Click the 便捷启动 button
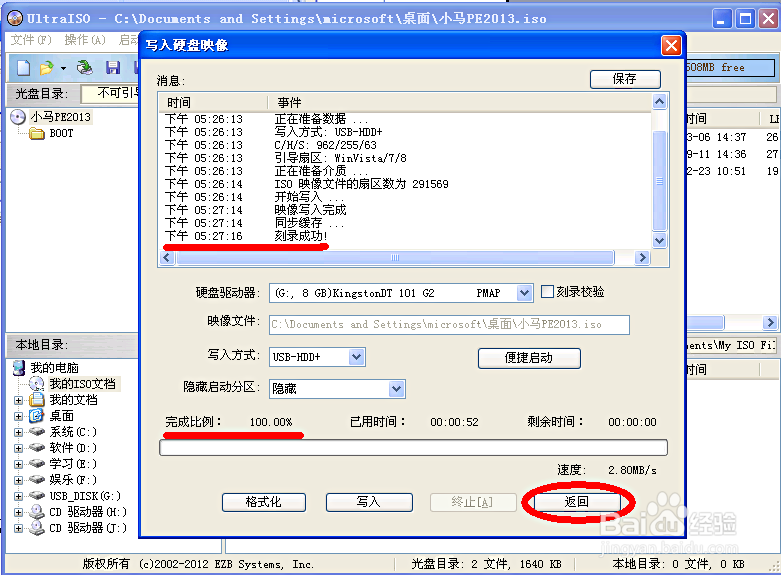 (x=529, y=358)
